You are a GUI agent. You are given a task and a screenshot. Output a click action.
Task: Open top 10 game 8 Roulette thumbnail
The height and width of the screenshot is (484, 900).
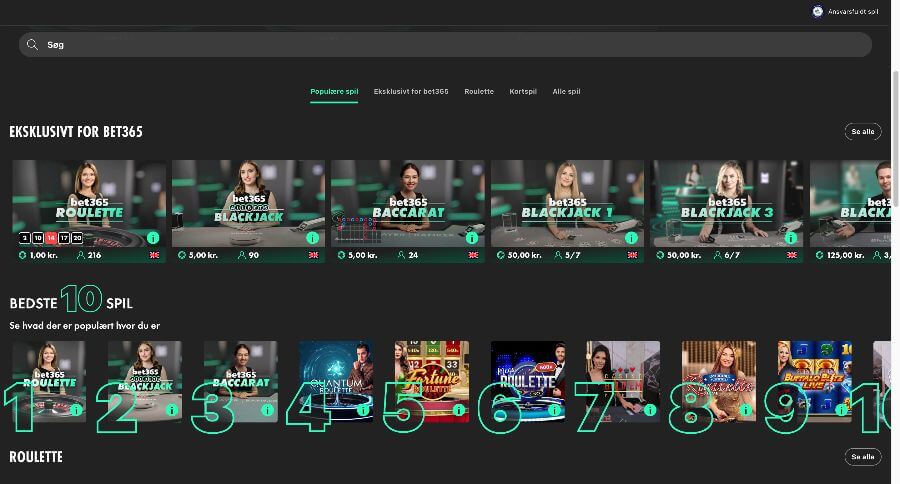click(x=719, y=381)
